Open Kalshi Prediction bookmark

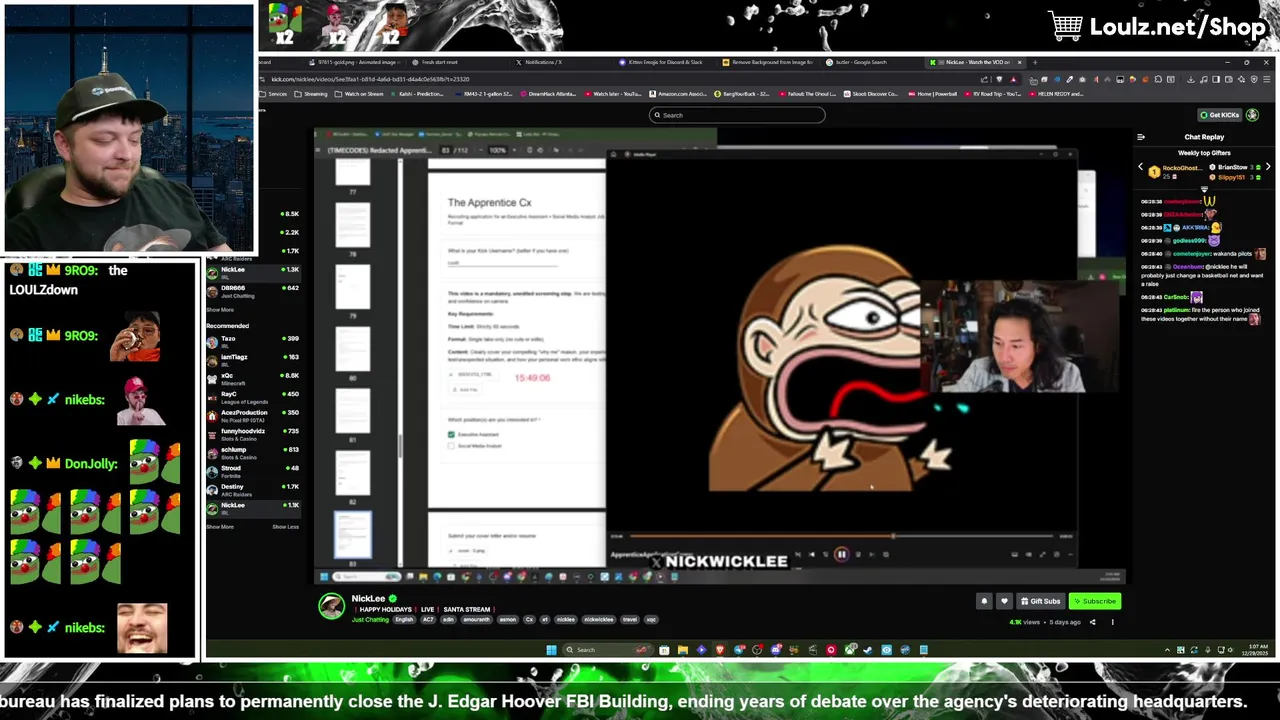(416, 94)
